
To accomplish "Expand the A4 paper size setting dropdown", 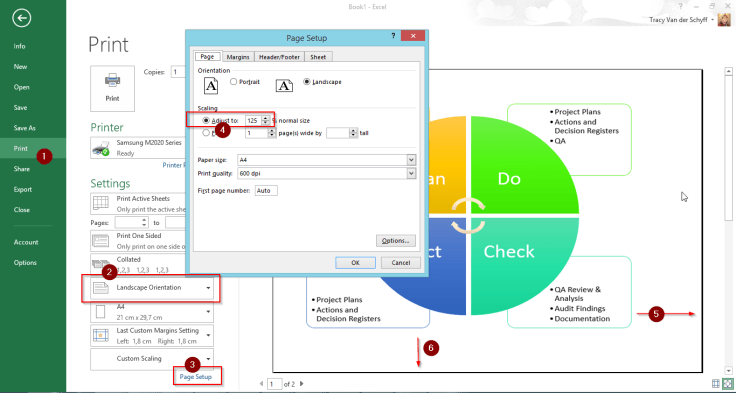I will [208, 312].
